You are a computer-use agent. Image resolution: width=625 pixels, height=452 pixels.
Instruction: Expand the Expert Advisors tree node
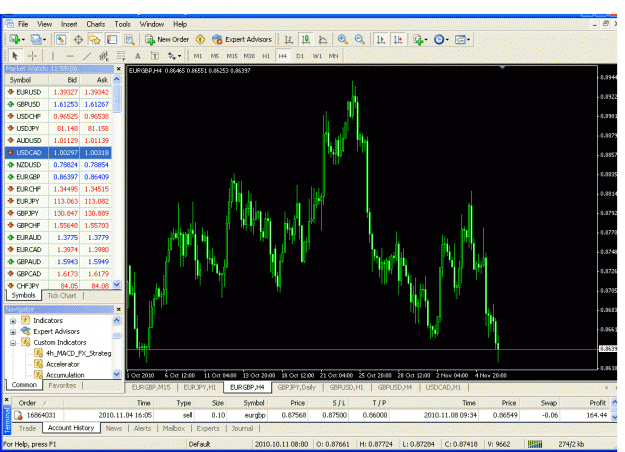(13, 332)
